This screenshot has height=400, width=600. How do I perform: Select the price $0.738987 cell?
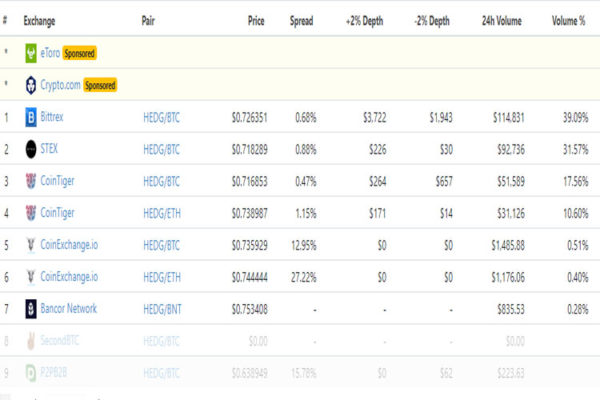click(249, 213)
